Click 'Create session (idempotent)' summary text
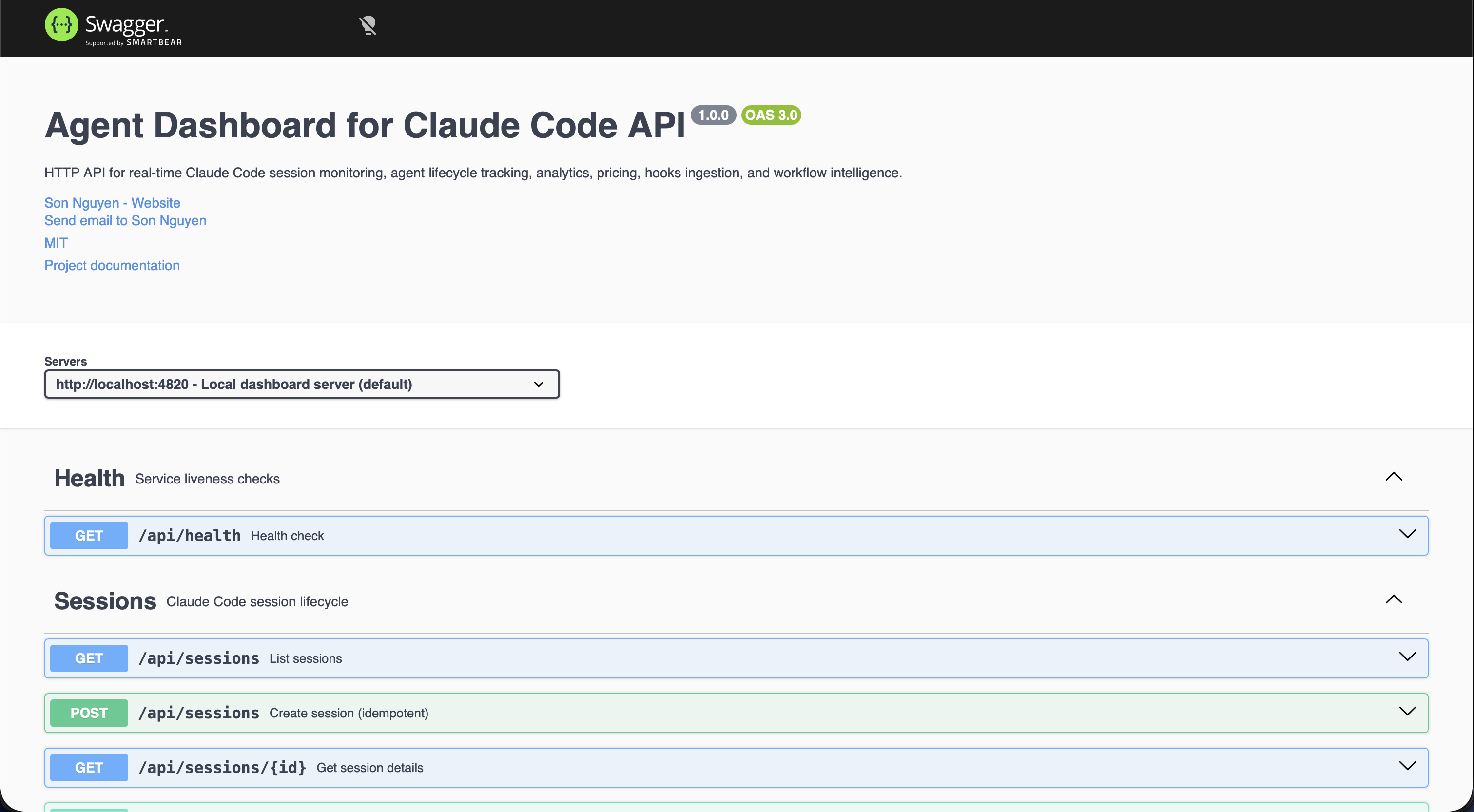This screenshot has height=812, width=1474. [x=349, y=713]
